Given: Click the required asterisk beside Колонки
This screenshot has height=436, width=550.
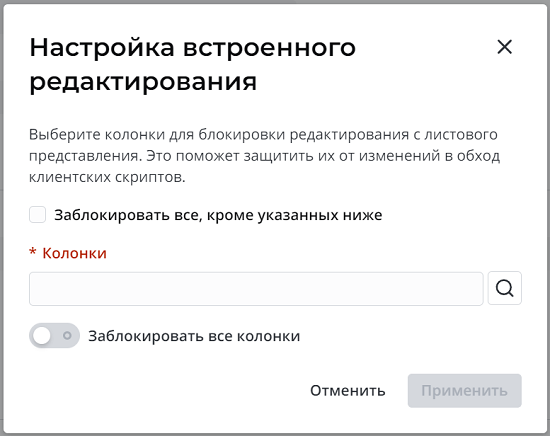Looking at the screenshot, I should click(33, 252).
